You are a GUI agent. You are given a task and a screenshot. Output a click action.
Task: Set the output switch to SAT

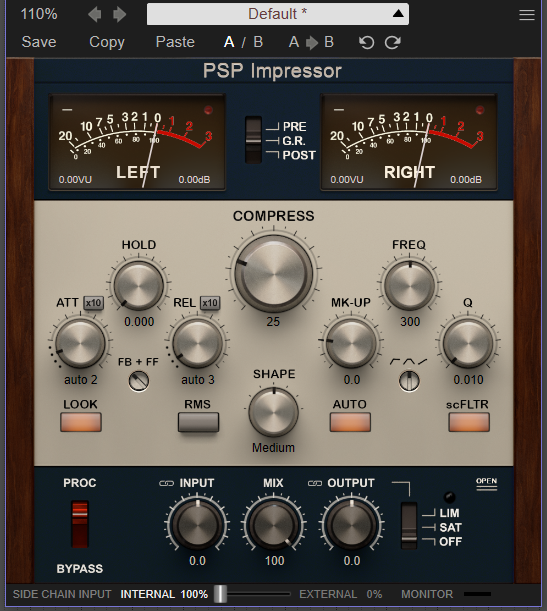(450, 527)
